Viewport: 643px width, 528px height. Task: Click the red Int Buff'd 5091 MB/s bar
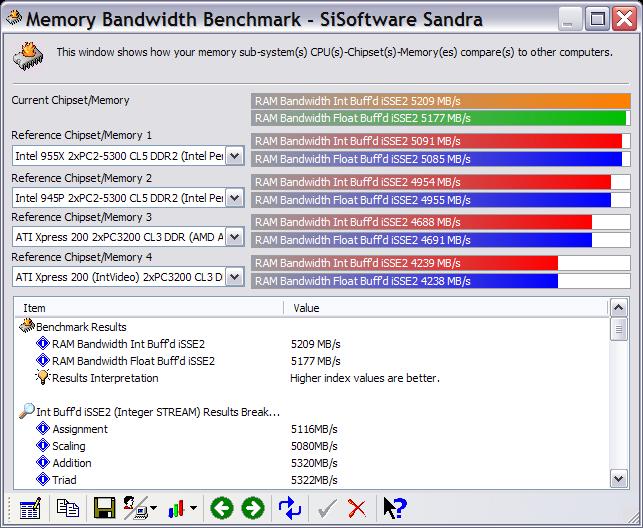click(x=441, y=141)
